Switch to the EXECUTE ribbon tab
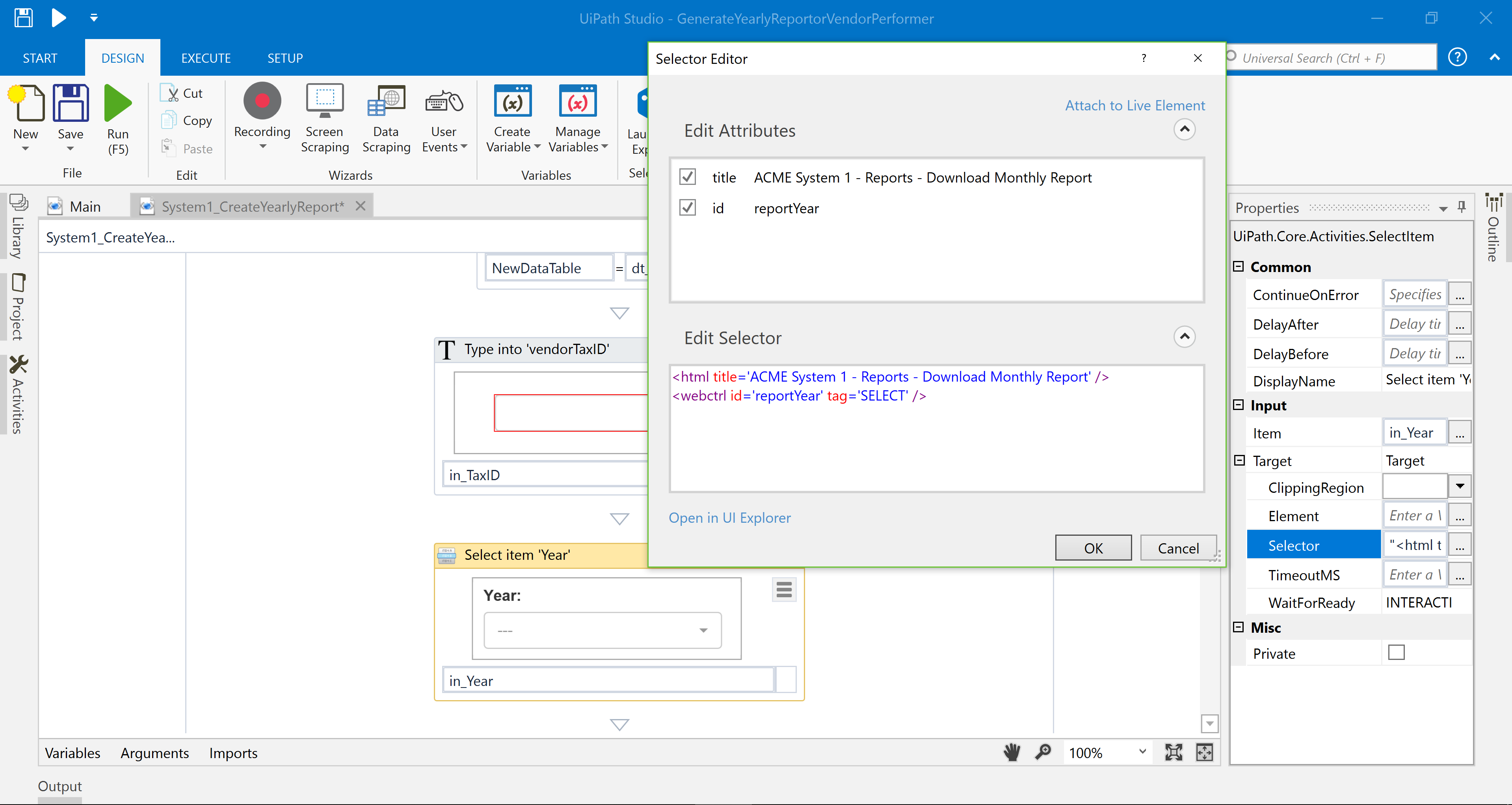The width and height of the screenshot is (1512, 805). coord(205,58)
